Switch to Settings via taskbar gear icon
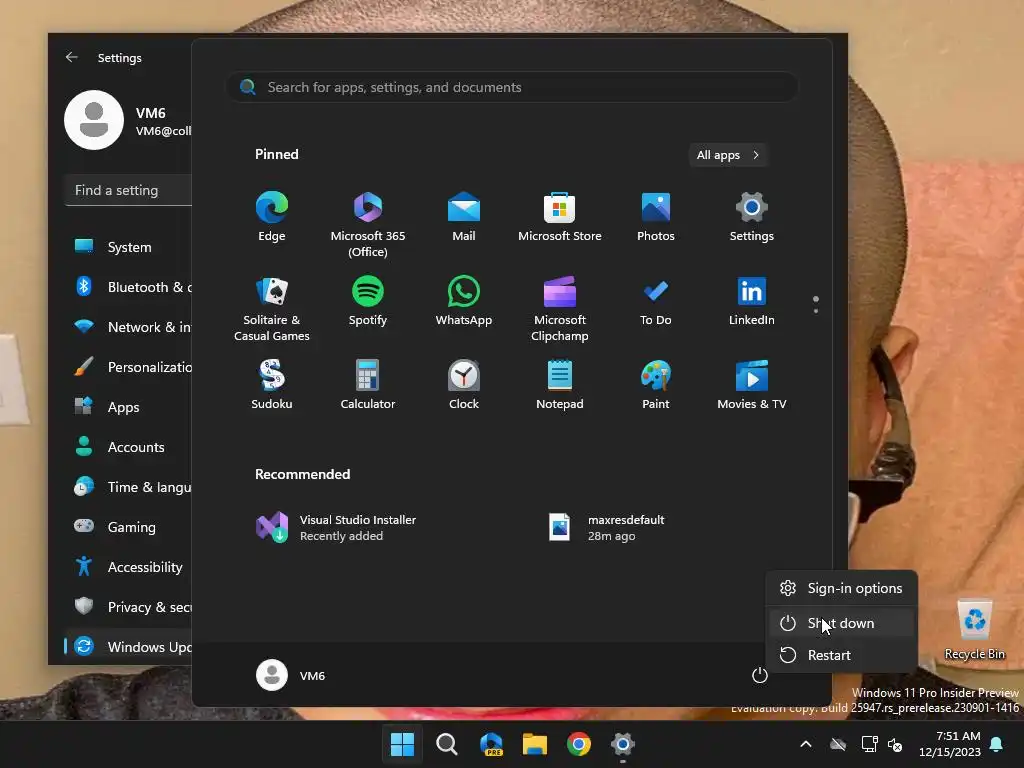 [622, 744]
